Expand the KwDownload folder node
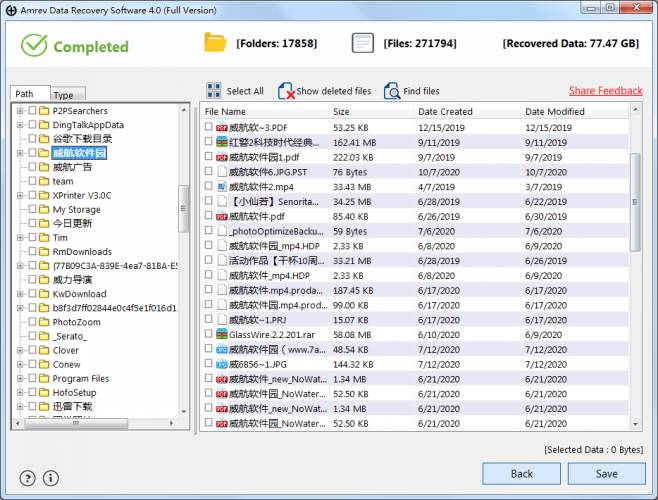The height and width of the screenshot is (500, 658). pyautogui.click(x=20, y=294)
